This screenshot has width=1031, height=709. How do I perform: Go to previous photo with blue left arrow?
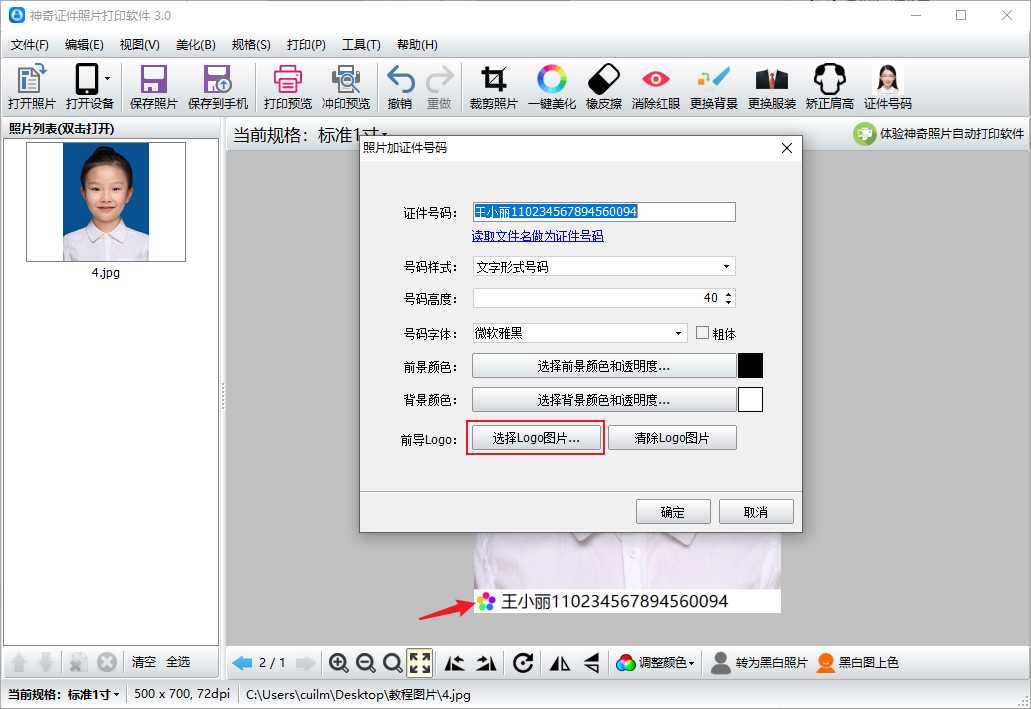[242, 663]
